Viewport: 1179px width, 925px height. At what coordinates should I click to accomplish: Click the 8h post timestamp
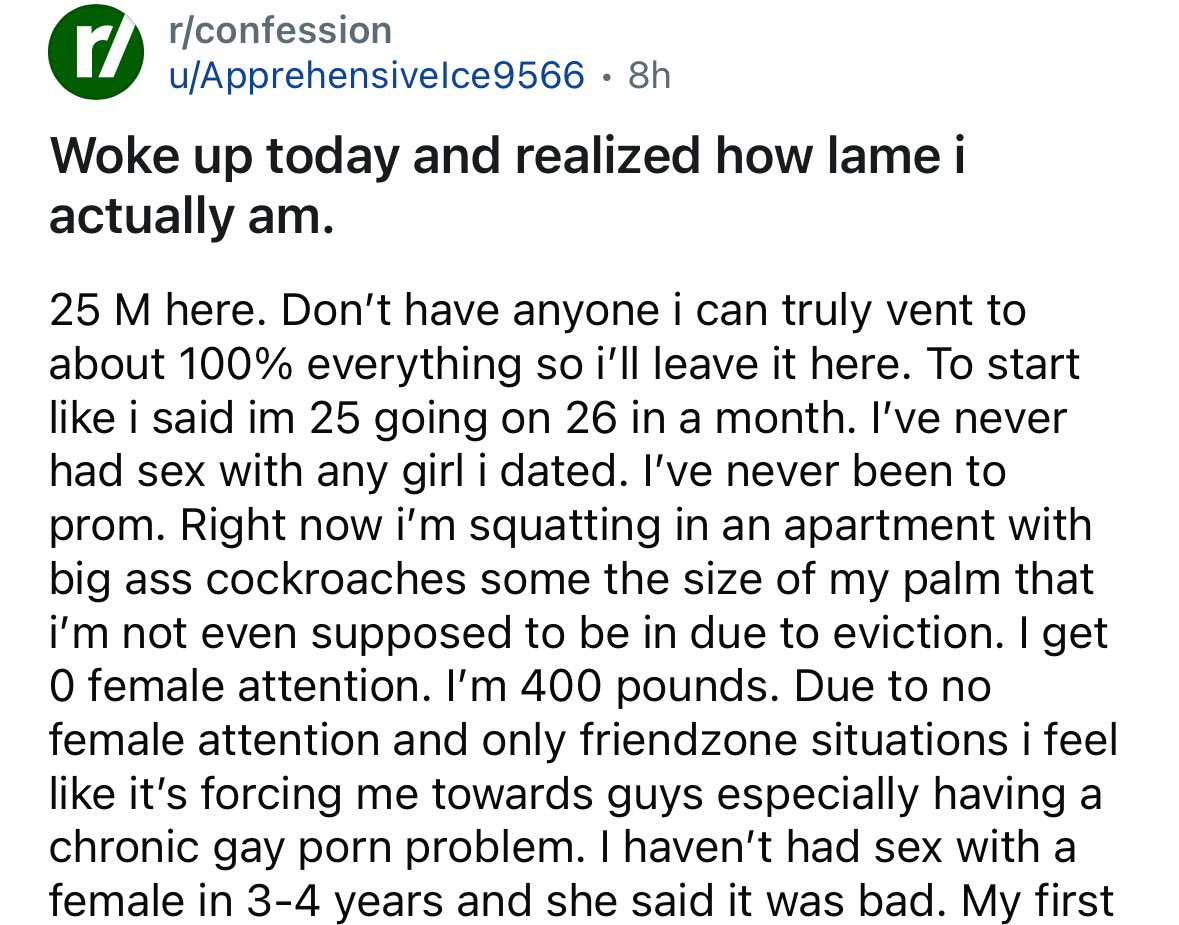(649, 75)
